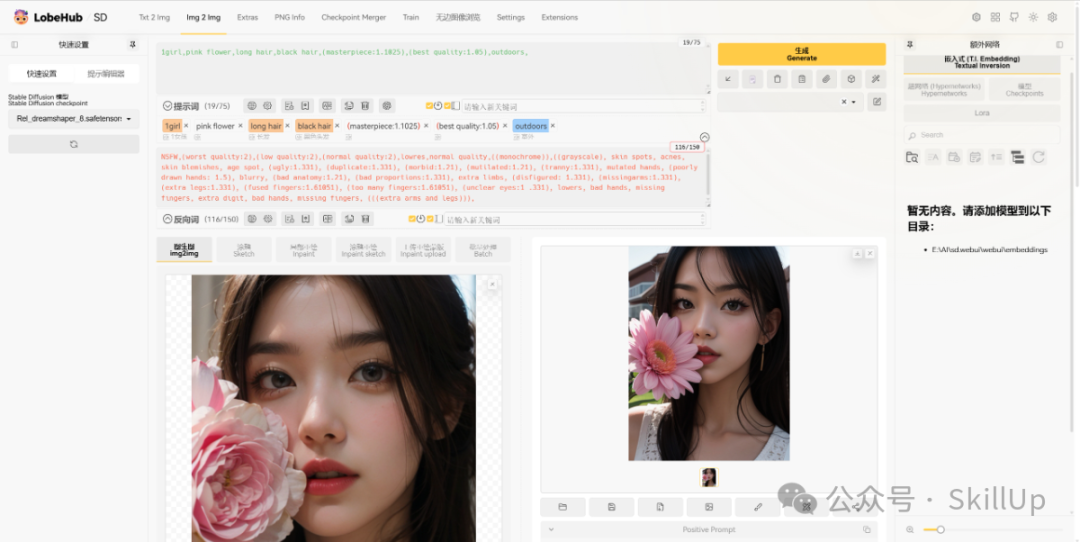The height and width of the screenshot is (542, 1080).
Task: Click the edit styles pencil icon
Action: point(877,102)
